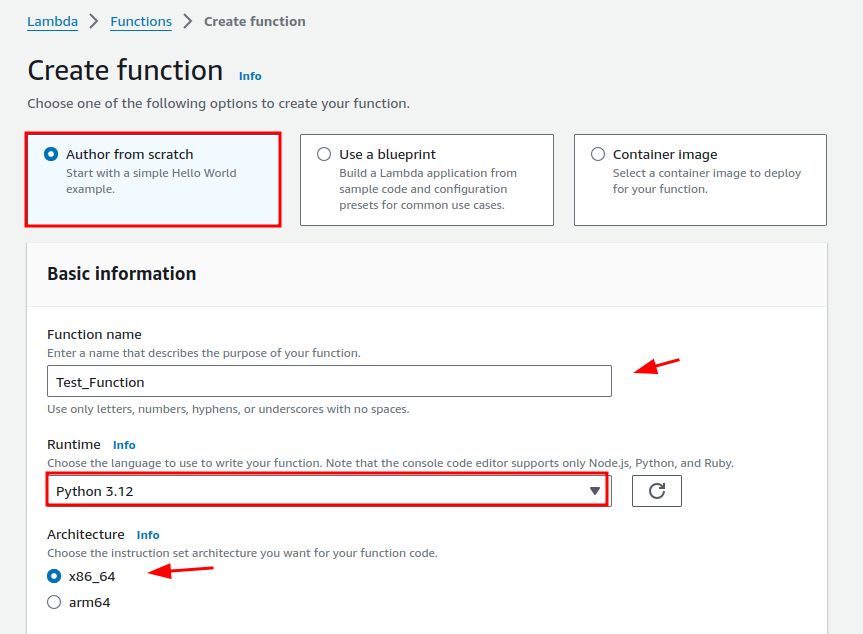
Task: Choose the arm64 architecture
Action: click(x=53, y=602)
